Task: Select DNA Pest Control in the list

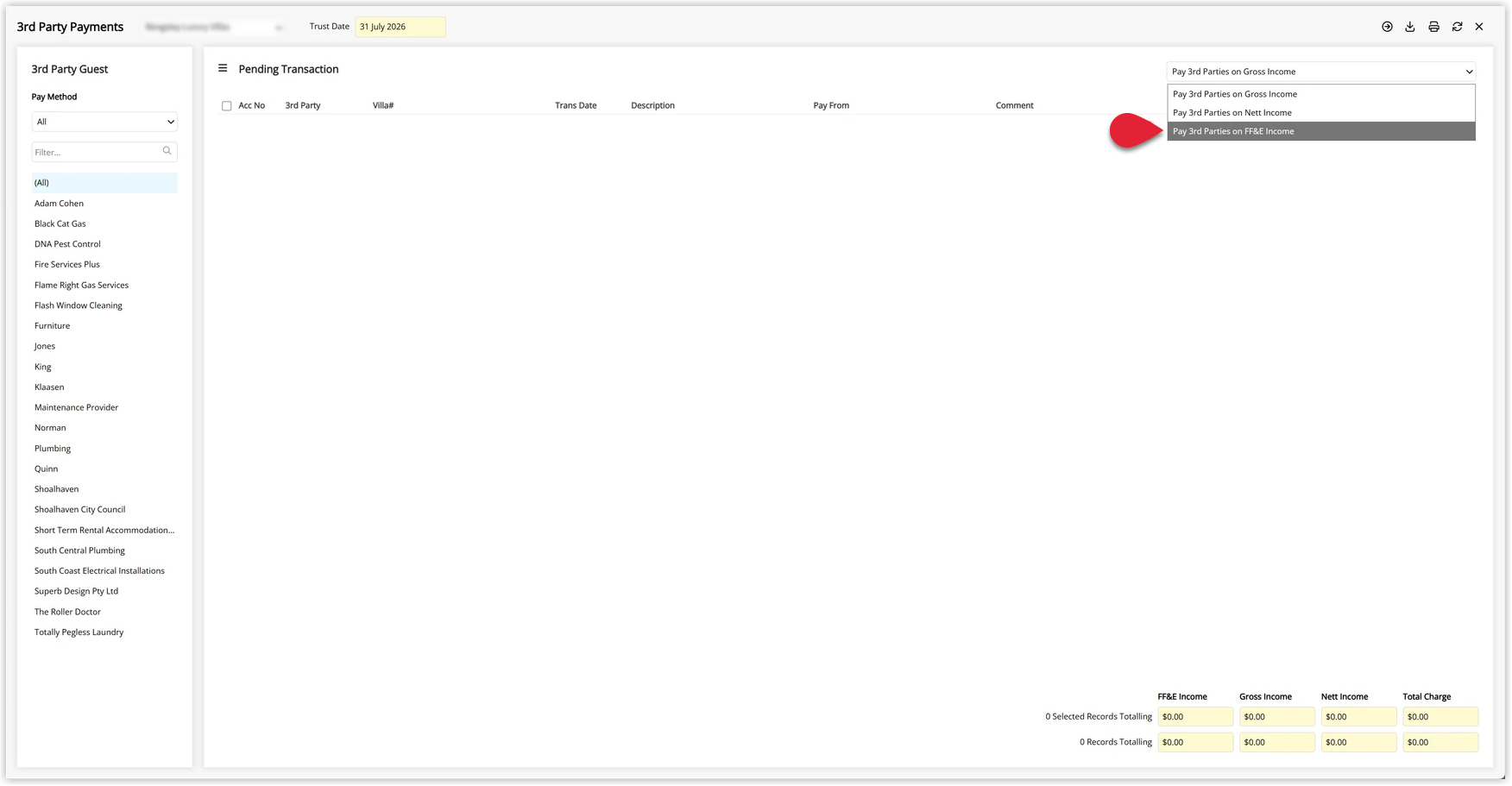Action: 104,244
